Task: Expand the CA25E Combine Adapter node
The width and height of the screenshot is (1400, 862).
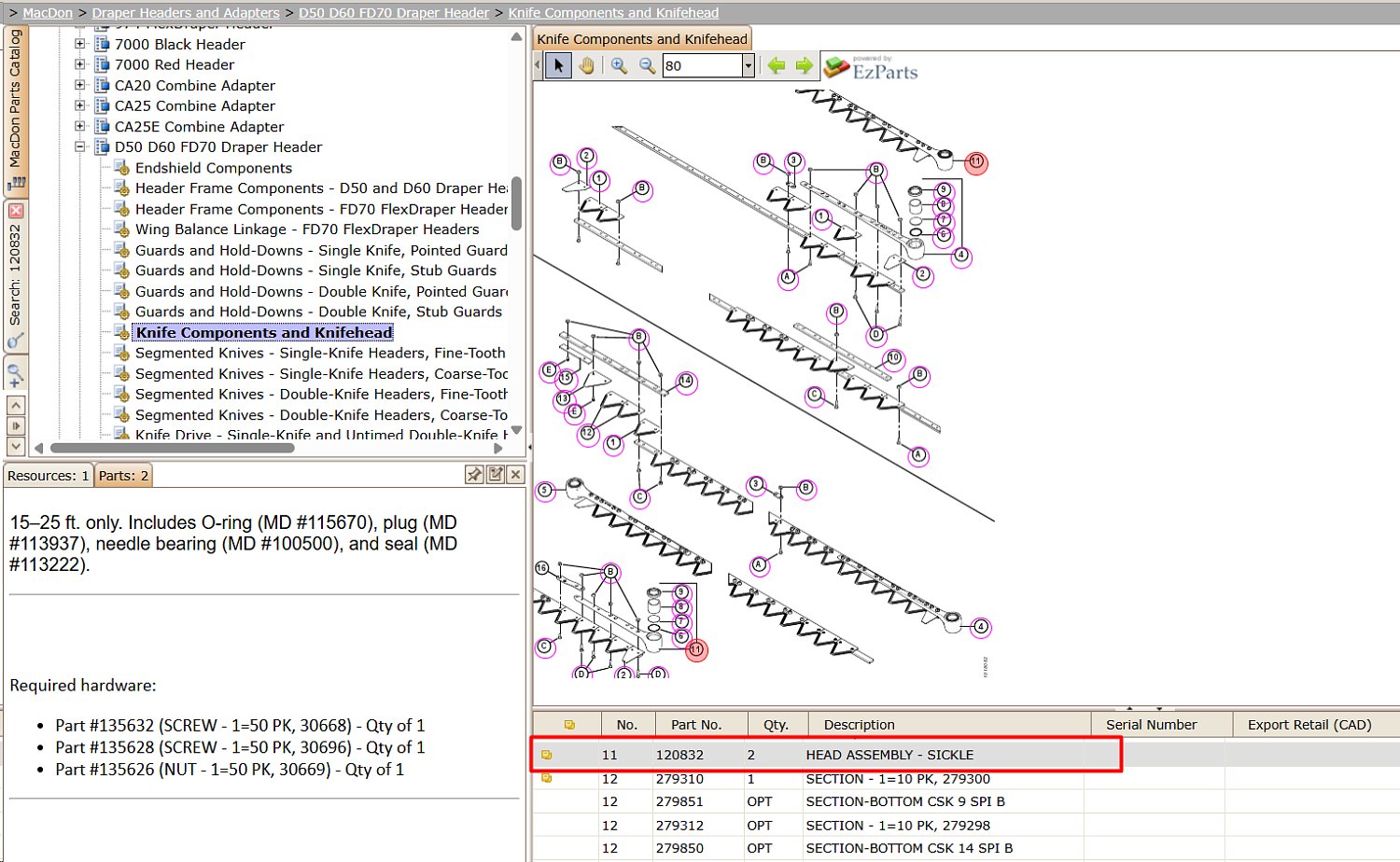Action: tap(80, 127)
